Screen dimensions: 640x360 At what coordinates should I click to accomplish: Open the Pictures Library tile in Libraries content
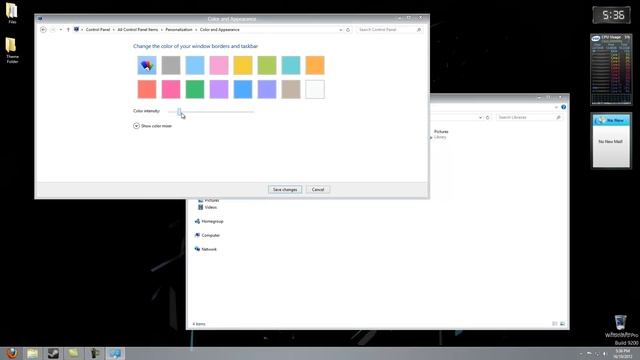coord(440,134)
